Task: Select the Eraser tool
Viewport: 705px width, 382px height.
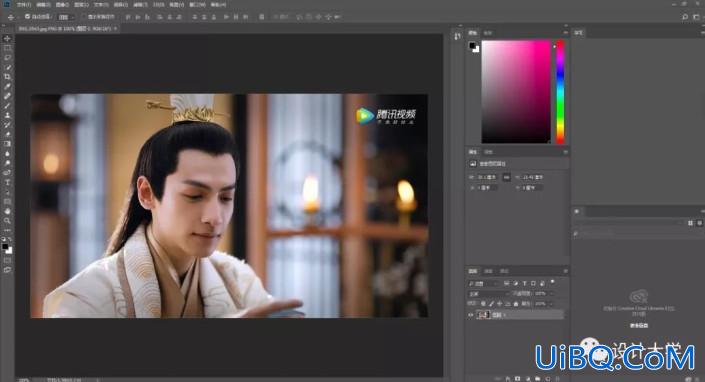Action: (x=7, y=134)
